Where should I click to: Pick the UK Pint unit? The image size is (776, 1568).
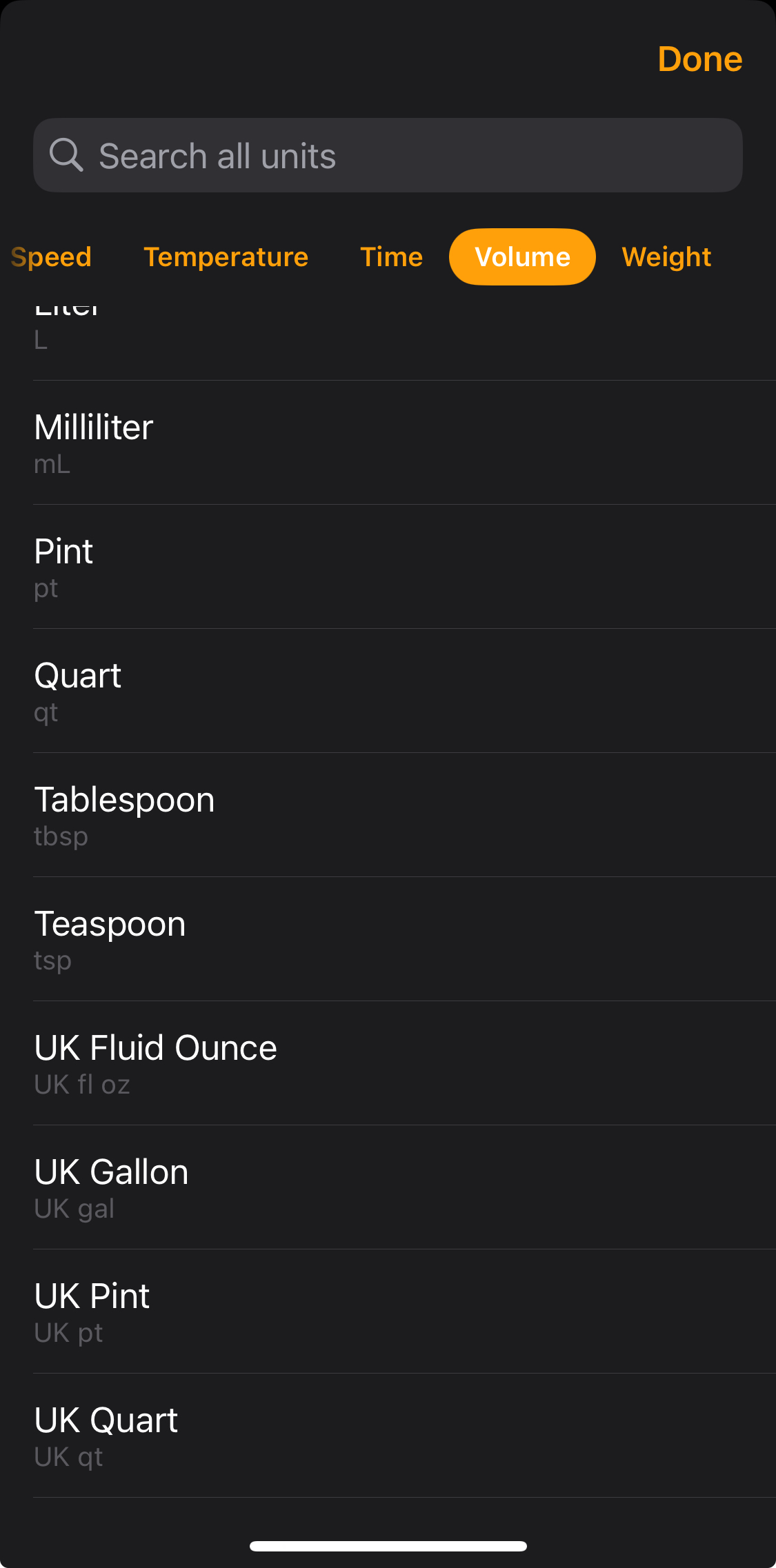(386, 1311)
